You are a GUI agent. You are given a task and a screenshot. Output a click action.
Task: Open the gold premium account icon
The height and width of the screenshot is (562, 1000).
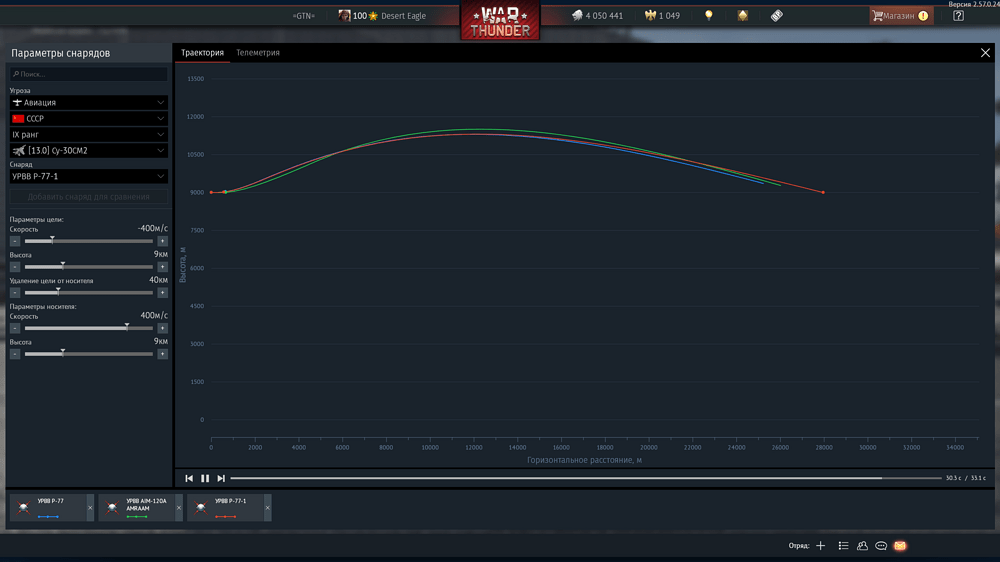click(742, 15)
